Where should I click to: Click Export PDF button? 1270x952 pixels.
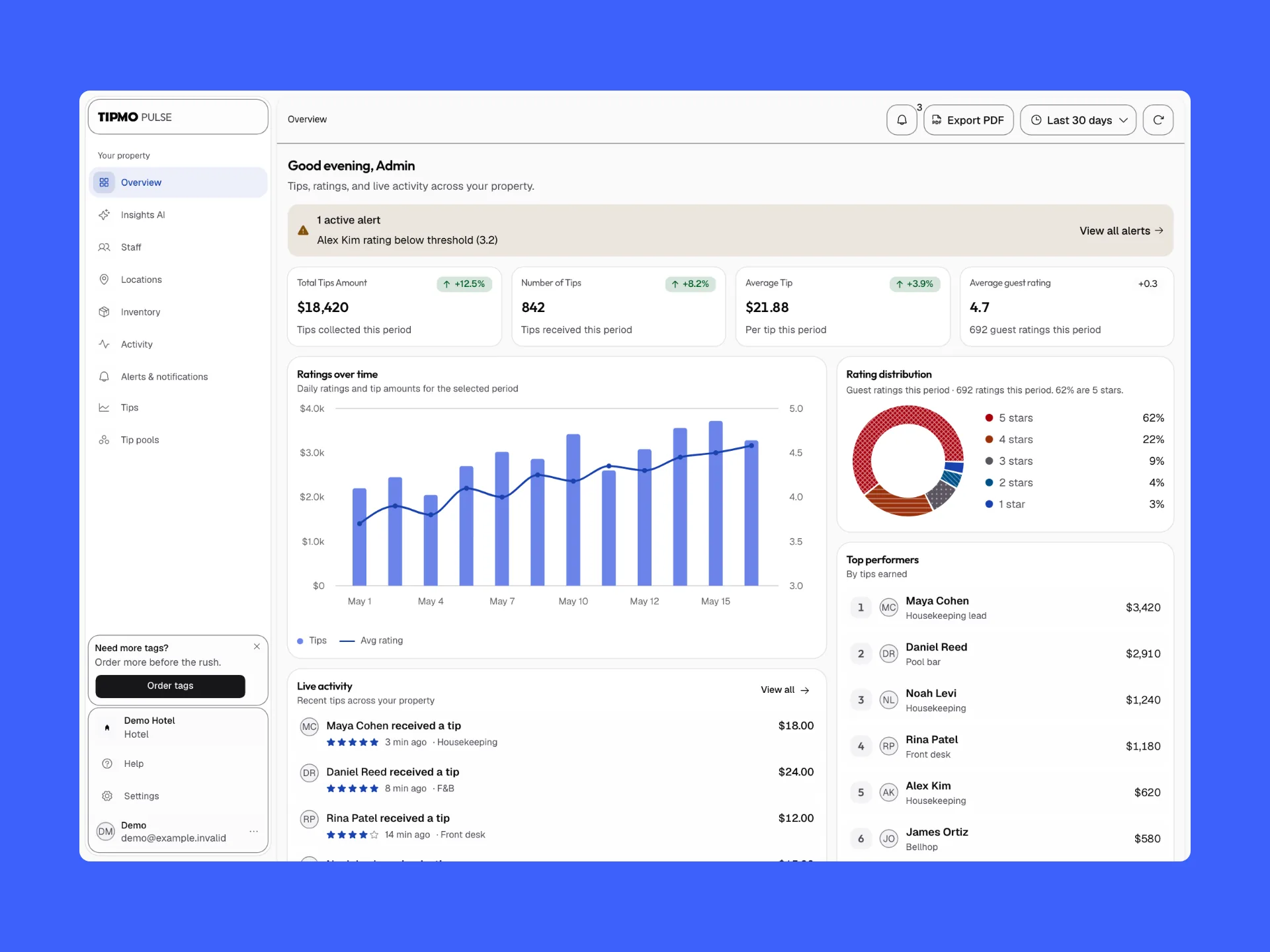point(968,120)
